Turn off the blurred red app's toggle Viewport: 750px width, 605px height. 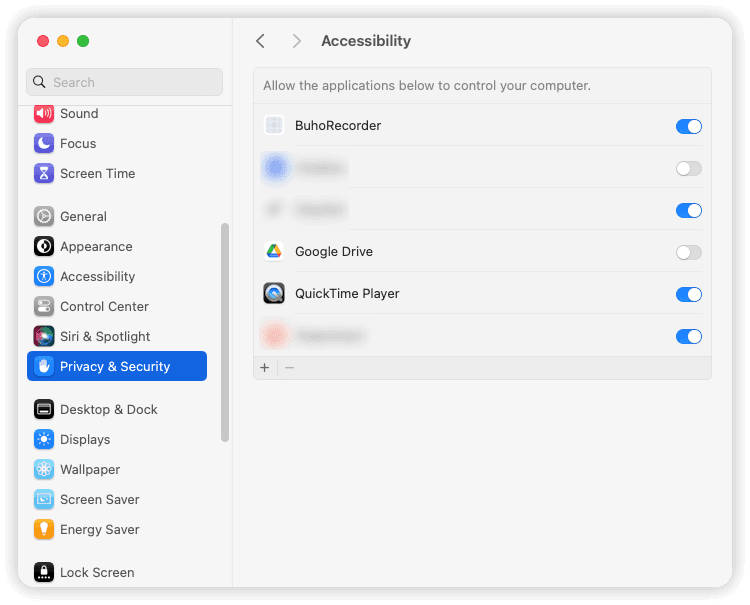pyautogui.click(x=689, y=337)
